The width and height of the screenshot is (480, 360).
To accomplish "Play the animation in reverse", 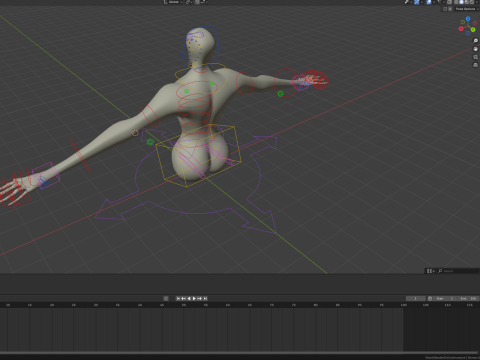I will tap(189, 298).
